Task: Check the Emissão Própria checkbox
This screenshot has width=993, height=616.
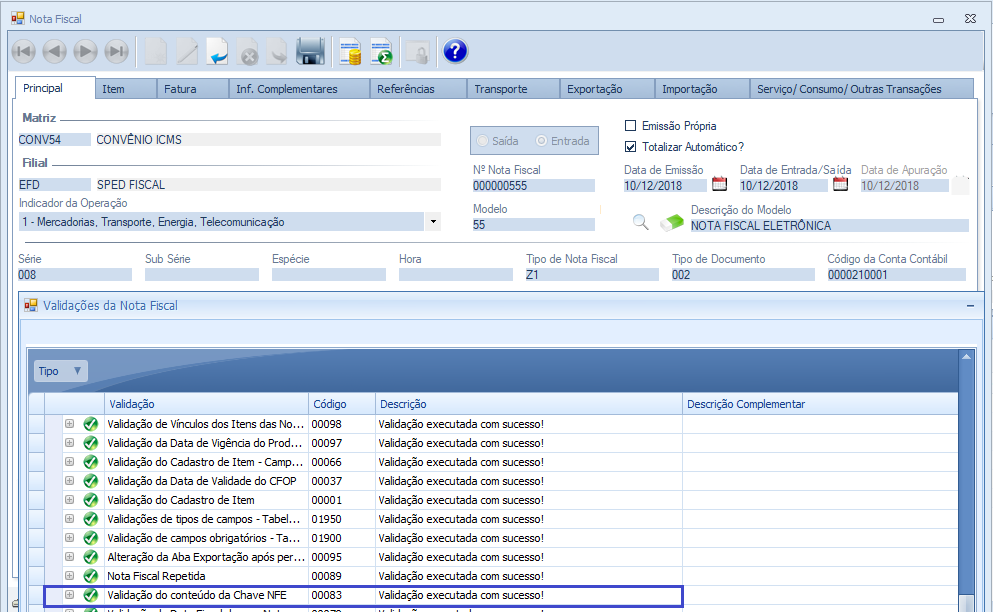Action: click(x=630, y=126)
